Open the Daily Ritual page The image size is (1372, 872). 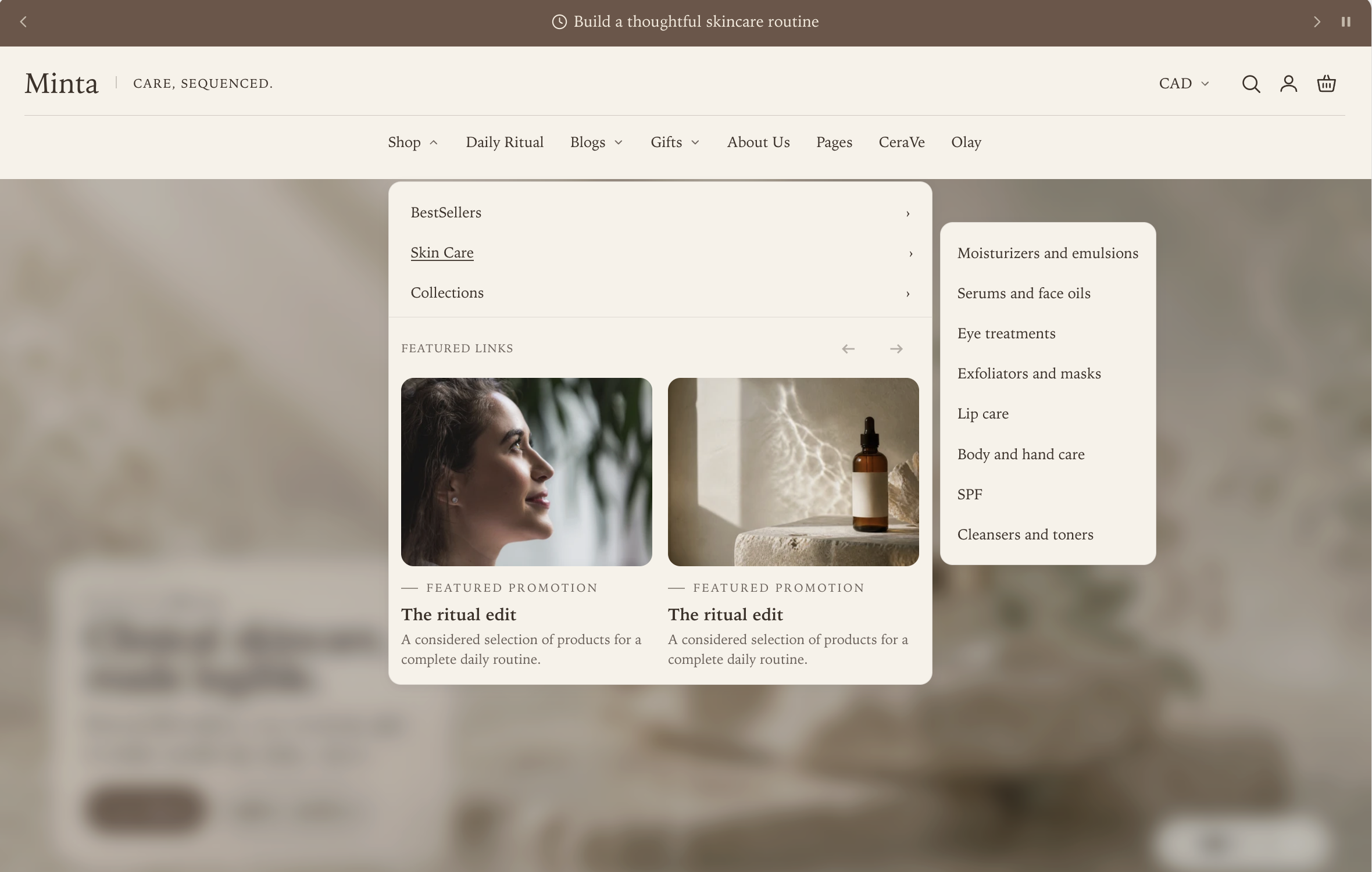click(505, 142)
